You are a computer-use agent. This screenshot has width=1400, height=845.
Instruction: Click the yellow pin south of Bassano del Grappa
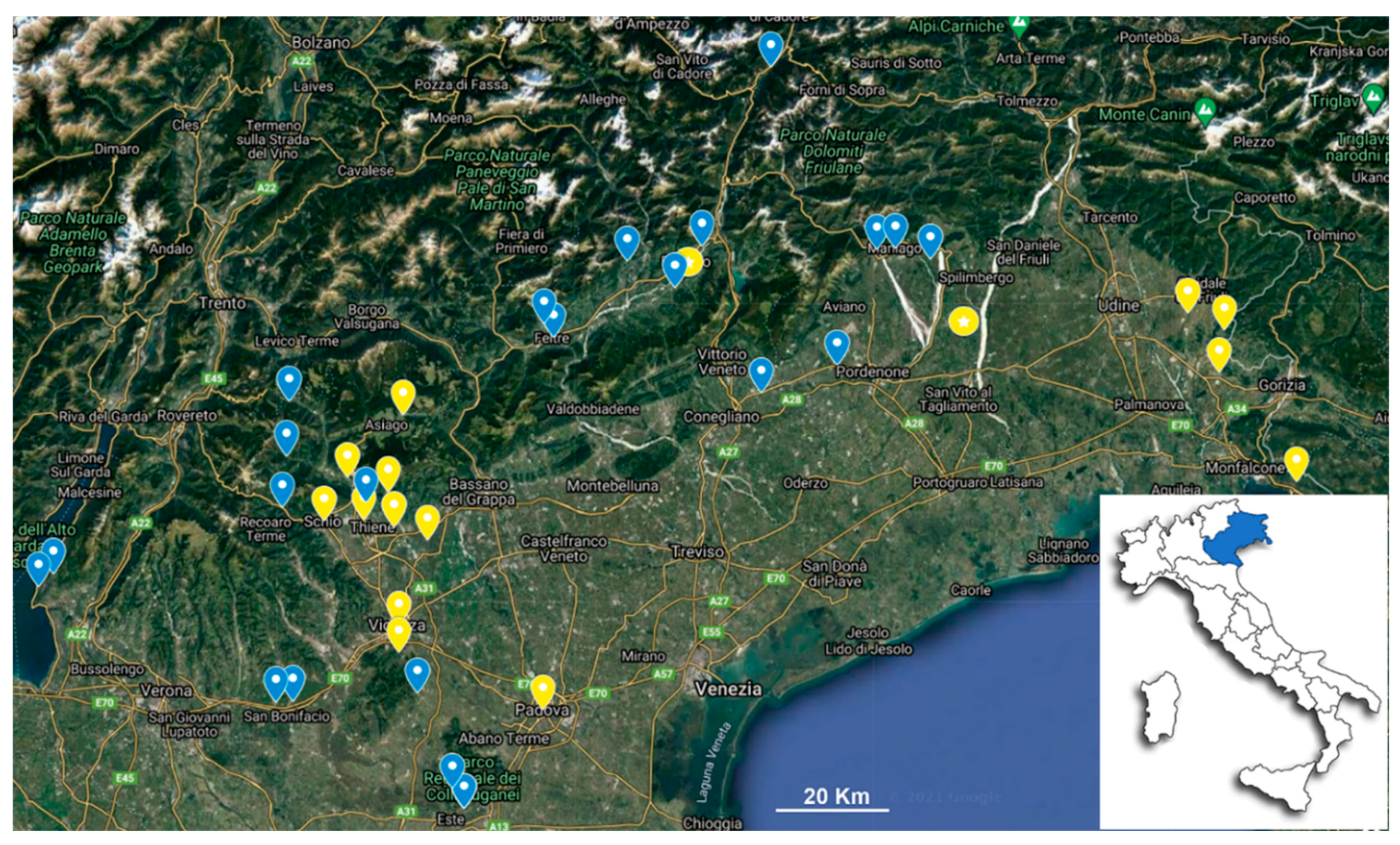[427, 519]
